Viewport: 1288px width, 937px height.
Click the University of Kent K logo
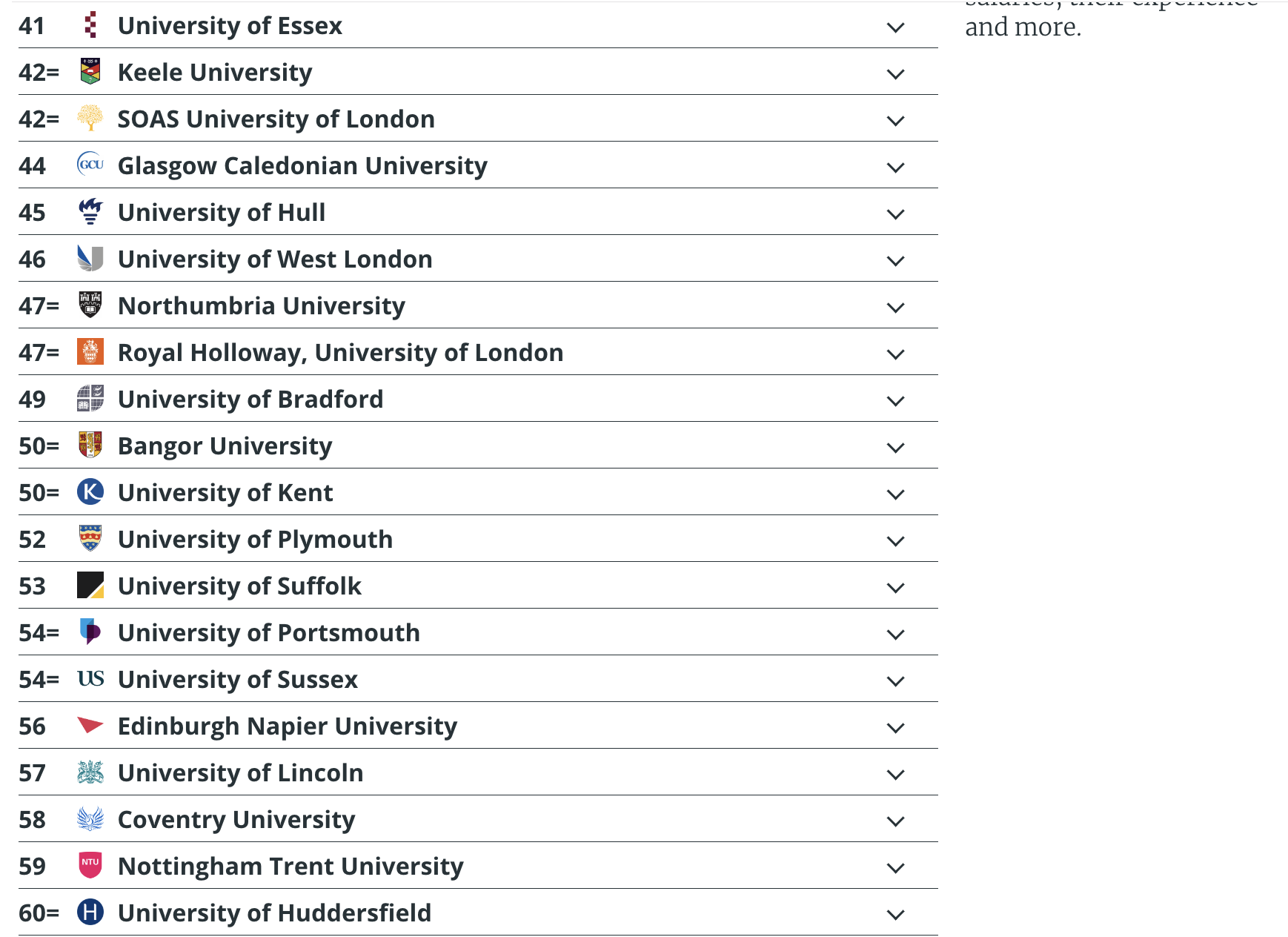point(90,492)
